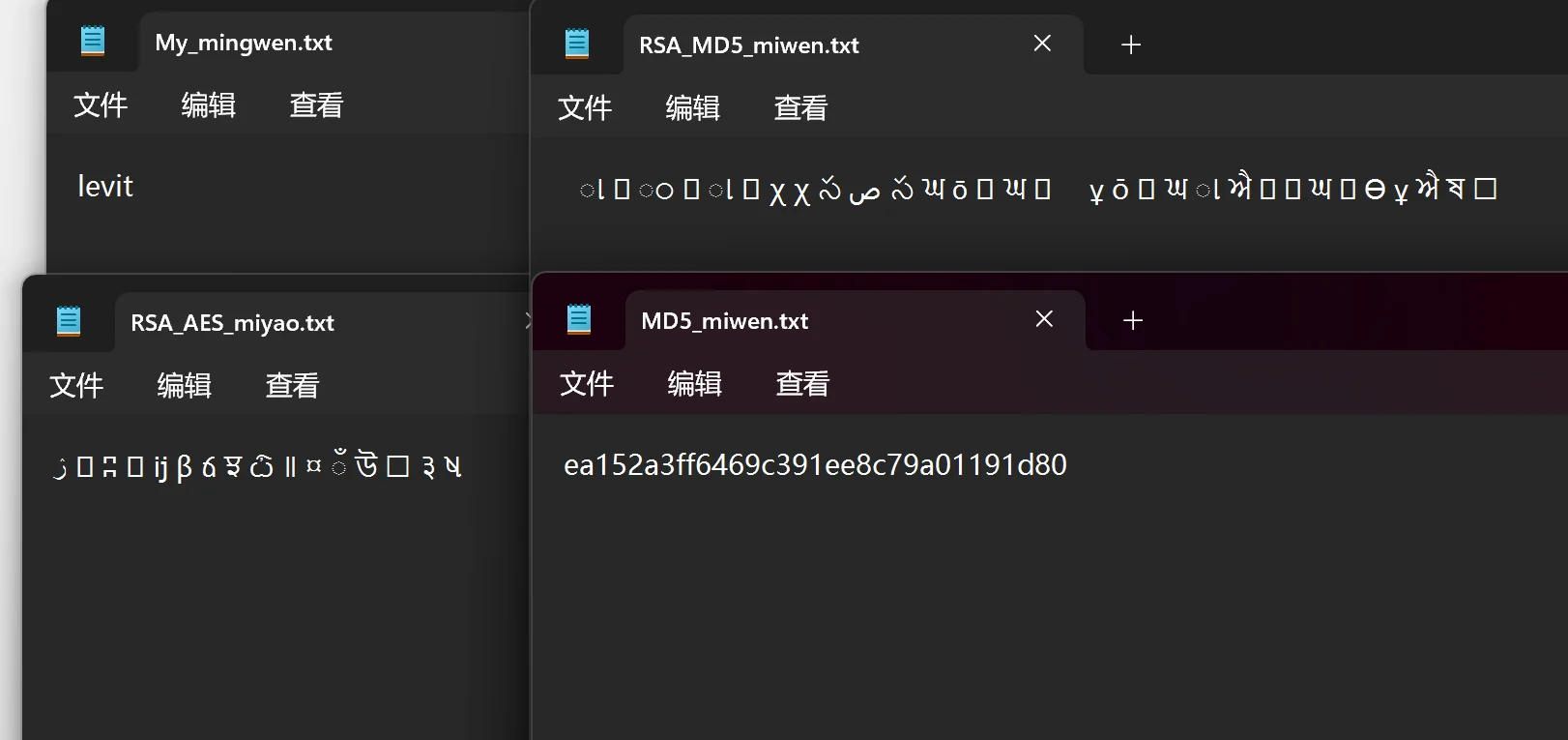Click the Notepad icon beside MD5_miwen.txt
Screen dimensions: 1568x740
[x=579, y=319]
